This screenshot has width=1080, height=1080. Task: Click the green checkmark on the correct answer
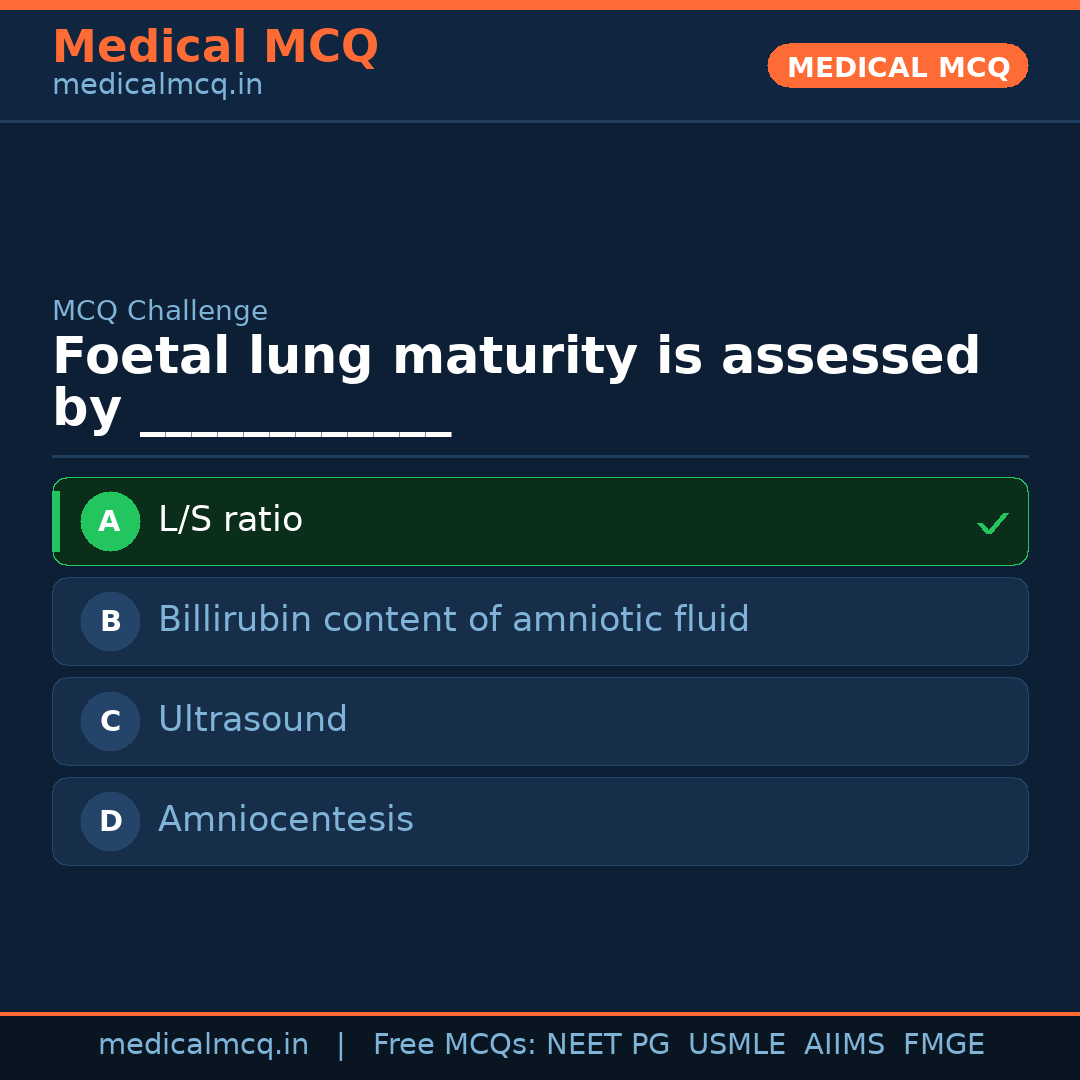992,523
